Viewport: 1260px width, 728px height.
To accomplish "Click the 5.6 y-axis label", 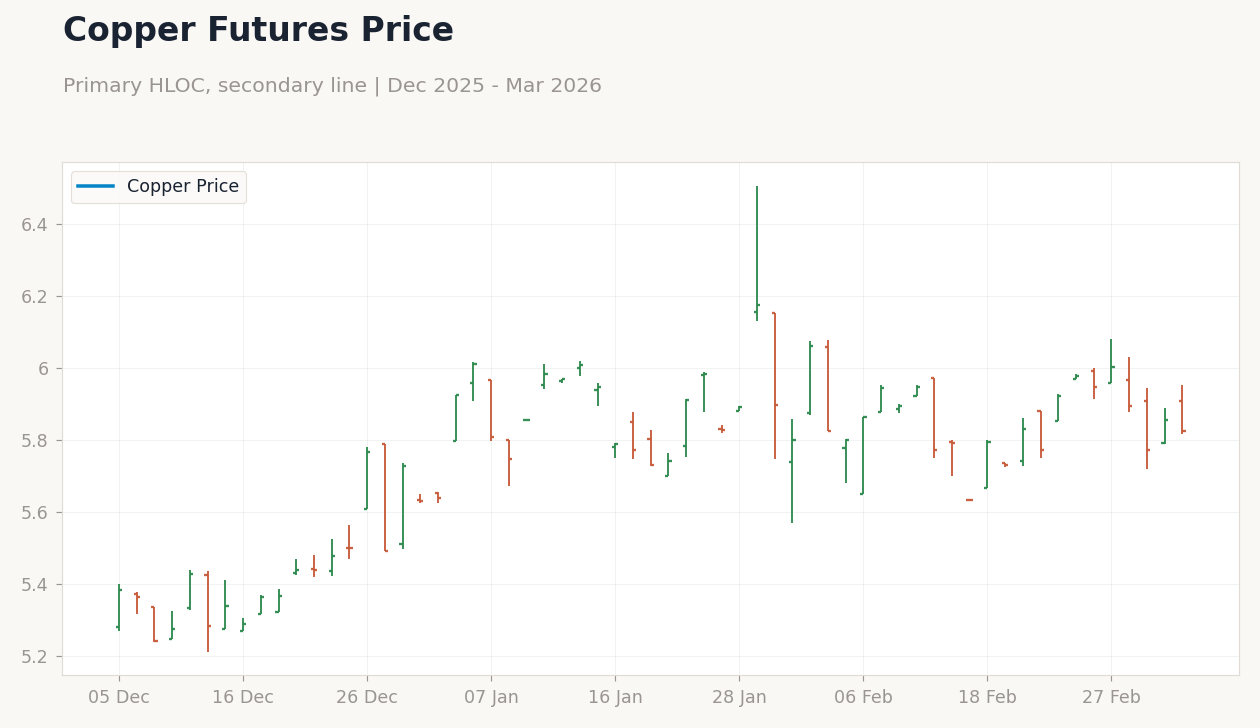I will click(x=35, y=513).
